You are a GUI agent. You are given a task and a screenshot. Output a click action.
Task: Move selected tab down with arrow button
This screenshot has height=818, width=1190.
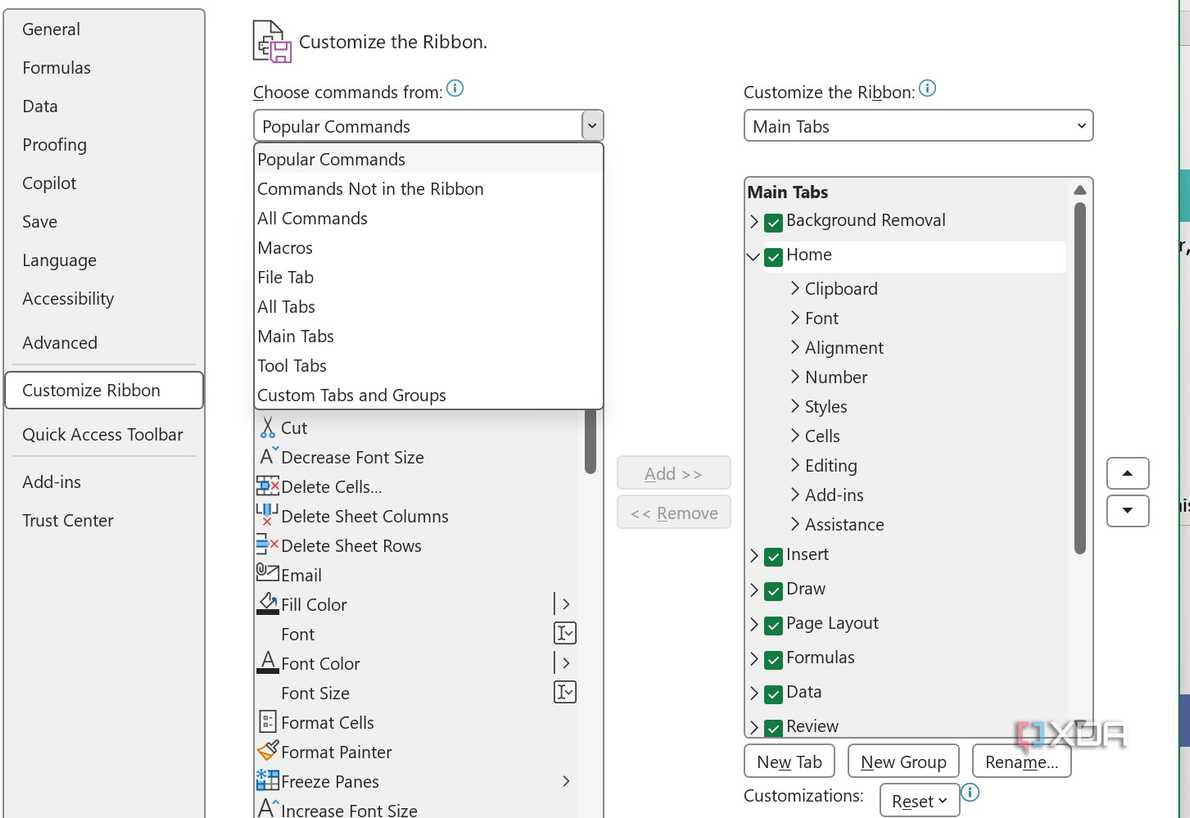click(x=1128, y=511)
